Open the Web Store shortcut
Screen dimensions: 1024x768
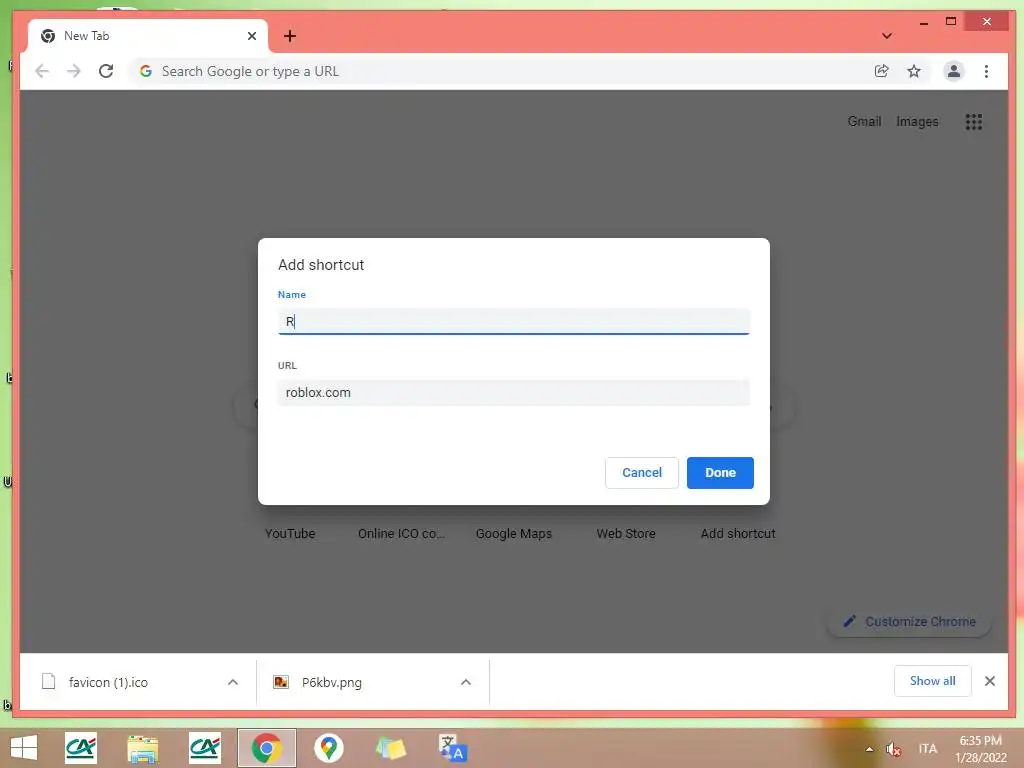pyautogui.click(x=626, y=534)
